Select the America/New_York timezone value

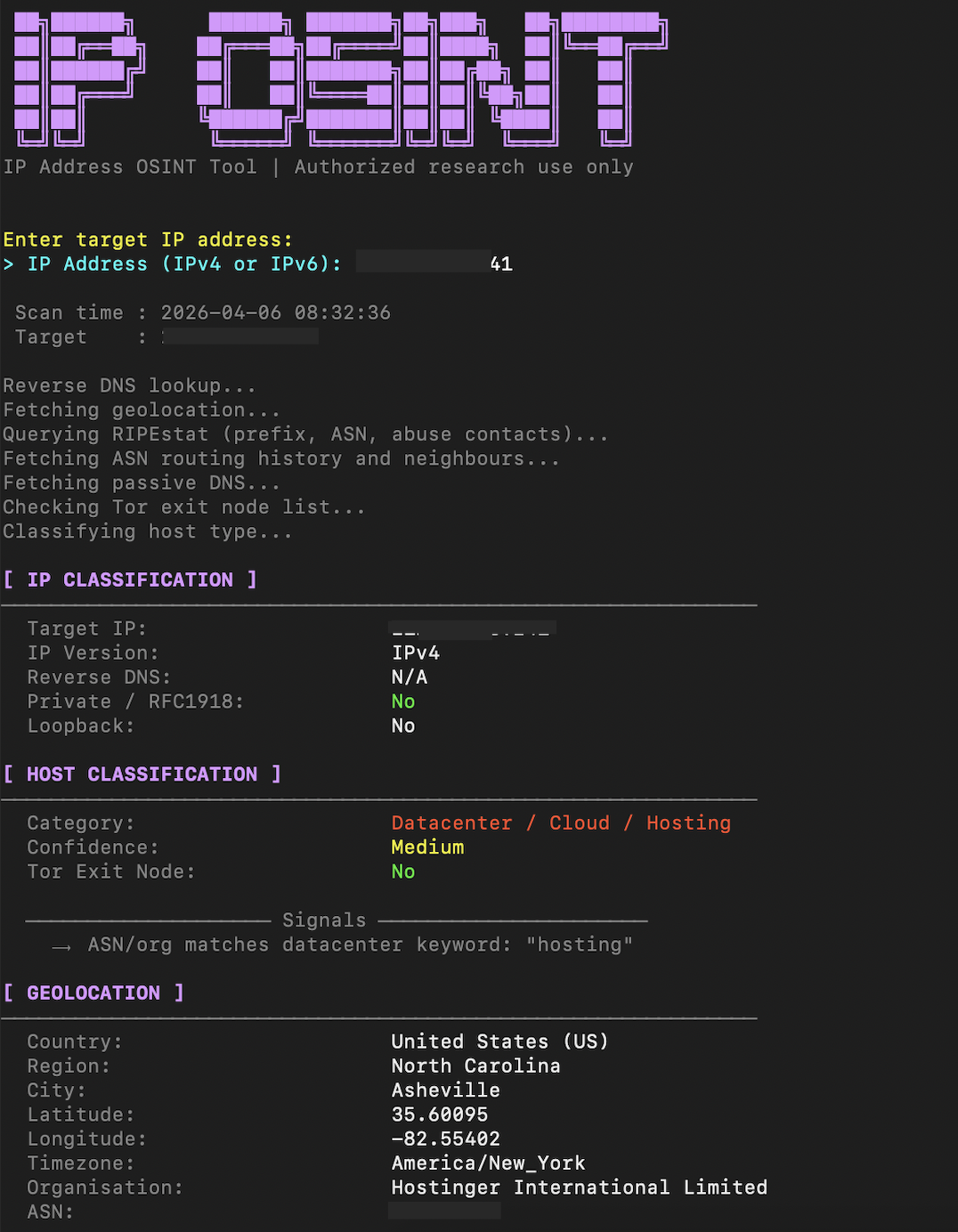click(488, 1163)
